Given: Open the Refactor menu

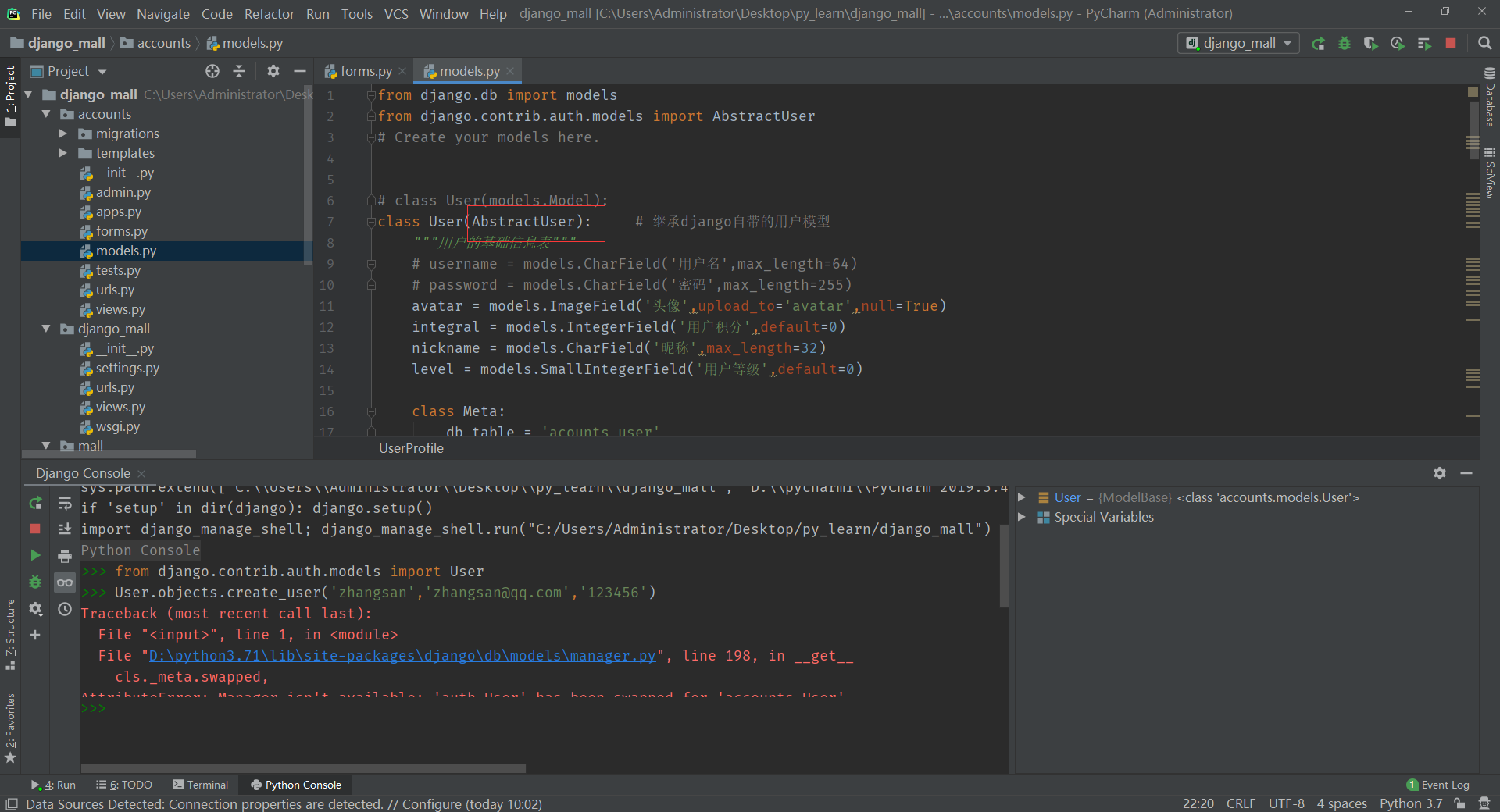Looking at the screenshot, I should click(x=269, y=13).
